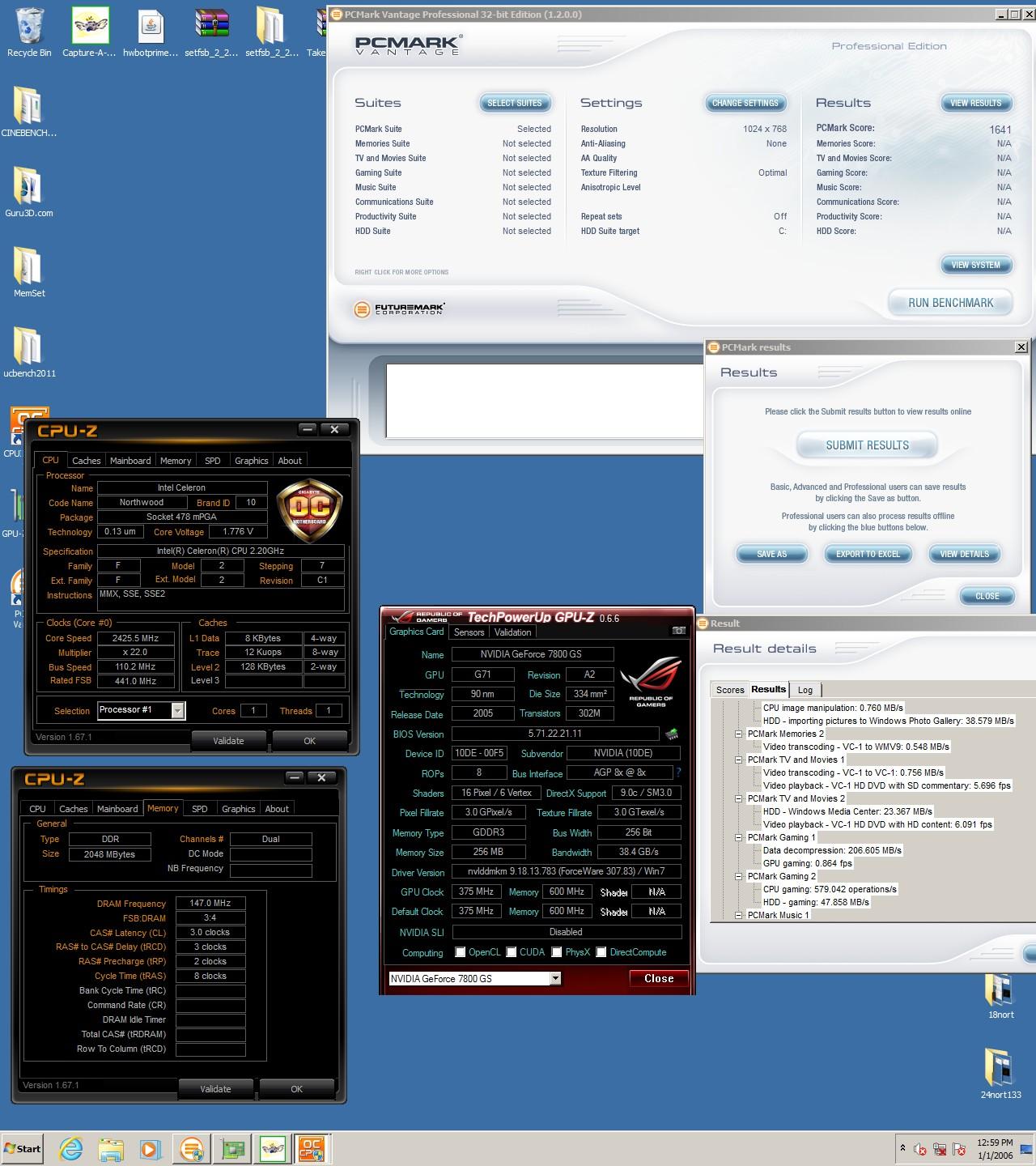The image size is (1036, 1166).
Task: Collapse the PCMark Gaming 2 tree node
Action: pos(738,876)
